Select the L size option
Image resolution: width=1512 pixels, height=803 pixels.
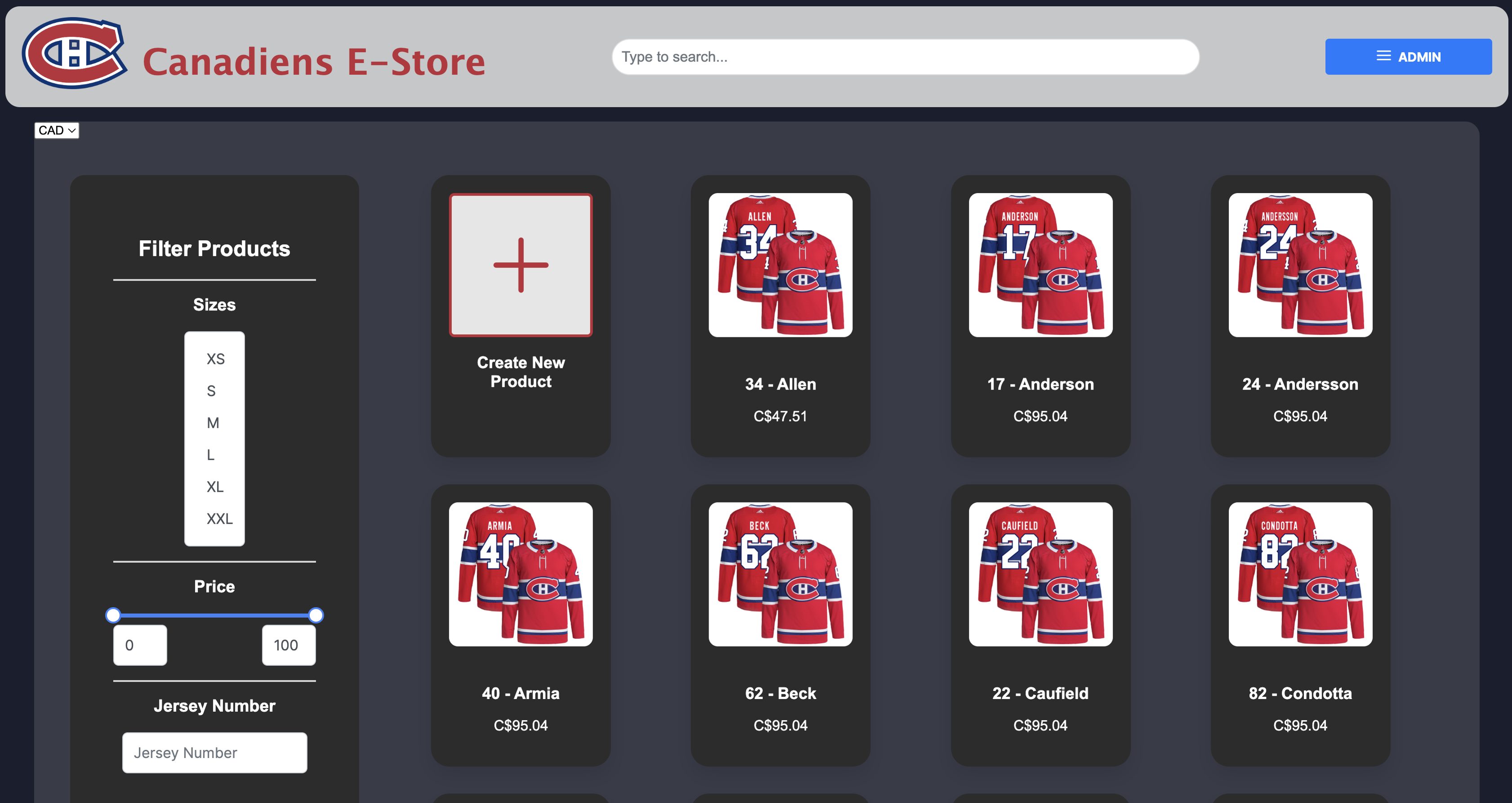click(x=212, y=455)
